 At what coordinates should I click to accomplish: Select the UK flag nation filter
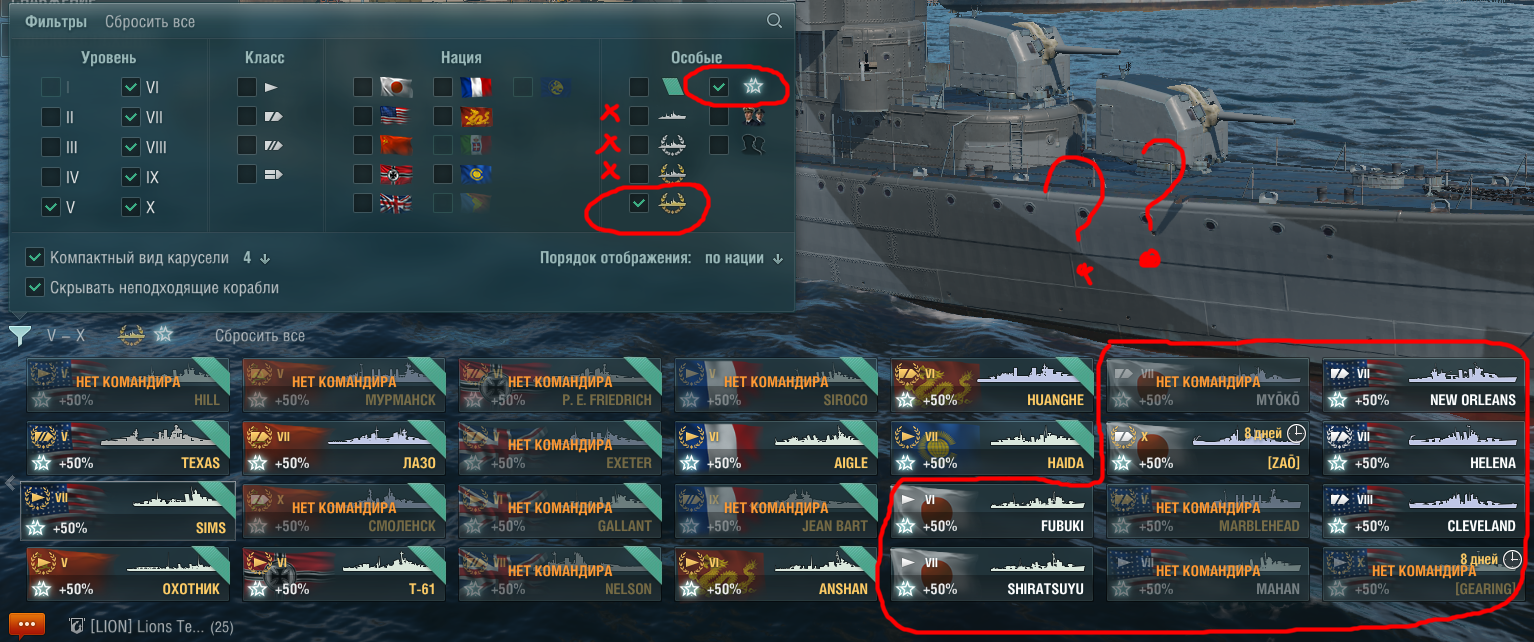tap(397, 203)
